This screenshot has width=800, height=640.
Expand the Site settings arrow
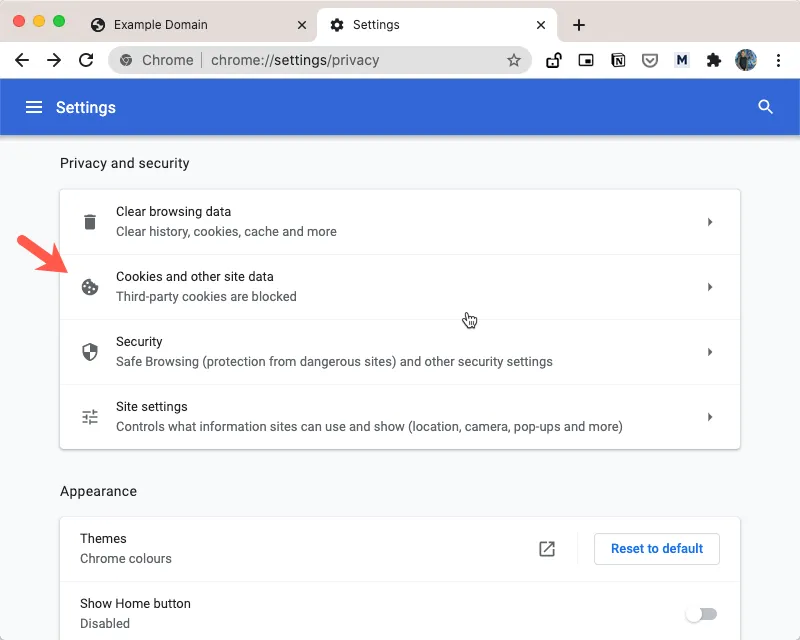click(x=710, y=417)
